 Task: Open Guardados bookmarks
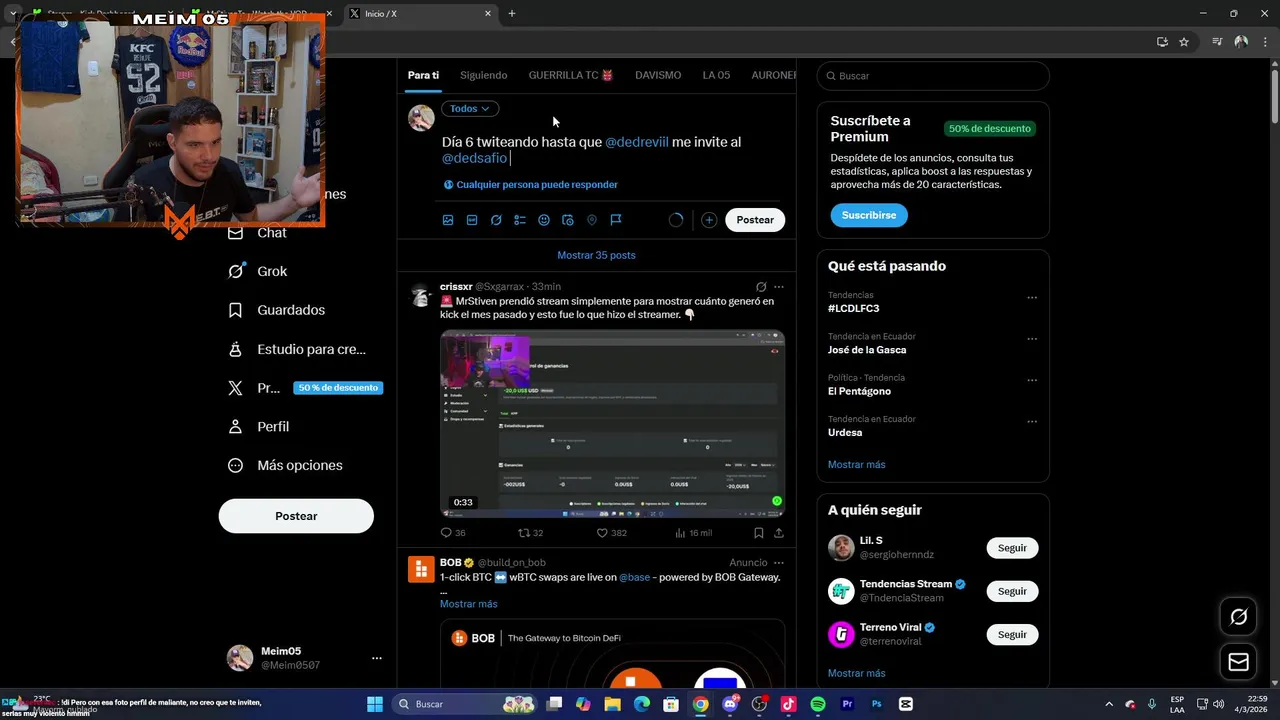pos(277,310)
